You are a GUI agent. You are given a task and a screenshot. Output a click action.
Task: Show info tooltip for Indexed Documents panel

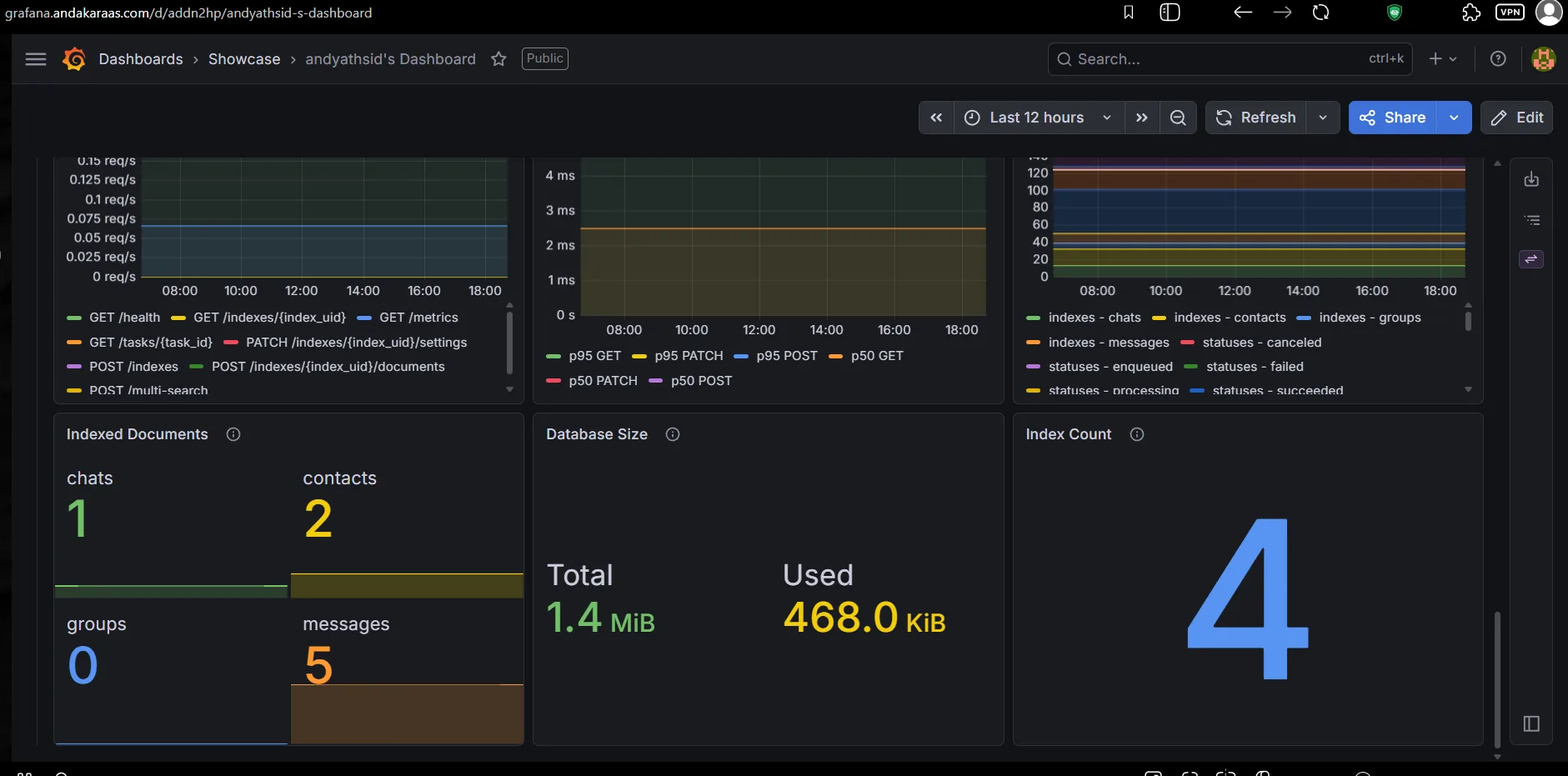(233, 434)
